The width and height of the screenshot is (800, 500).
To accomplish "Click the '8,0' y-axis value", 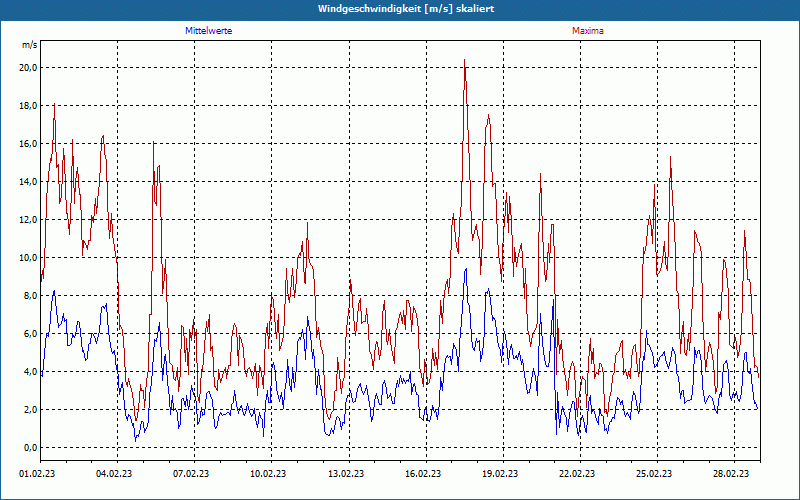I will point(30,296).
